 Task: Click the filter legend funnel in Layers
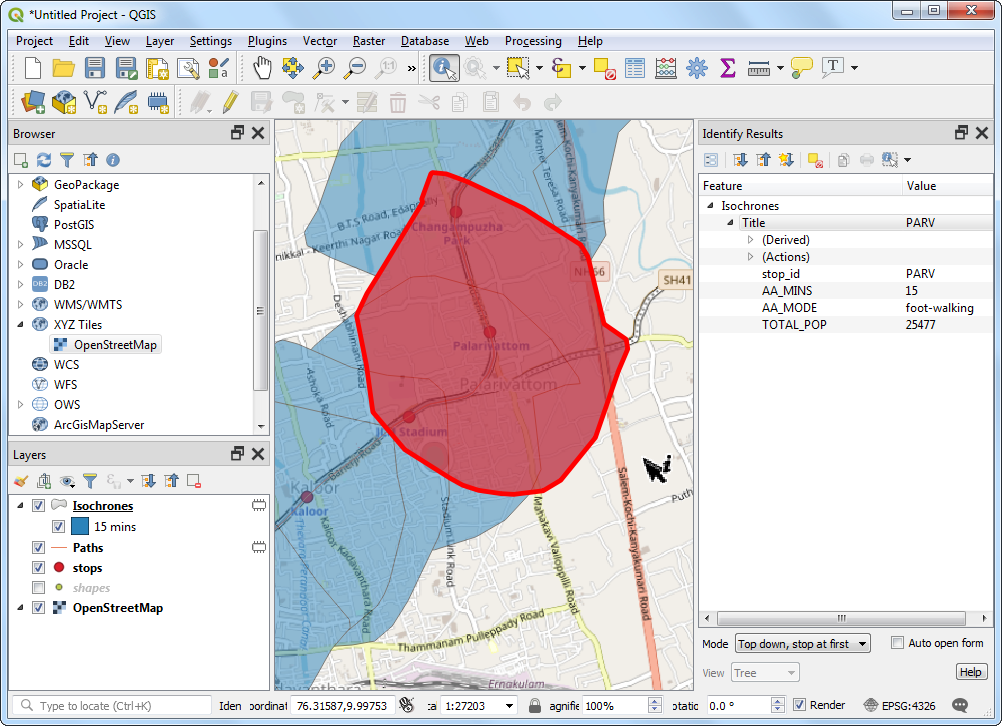click(90, 481)
